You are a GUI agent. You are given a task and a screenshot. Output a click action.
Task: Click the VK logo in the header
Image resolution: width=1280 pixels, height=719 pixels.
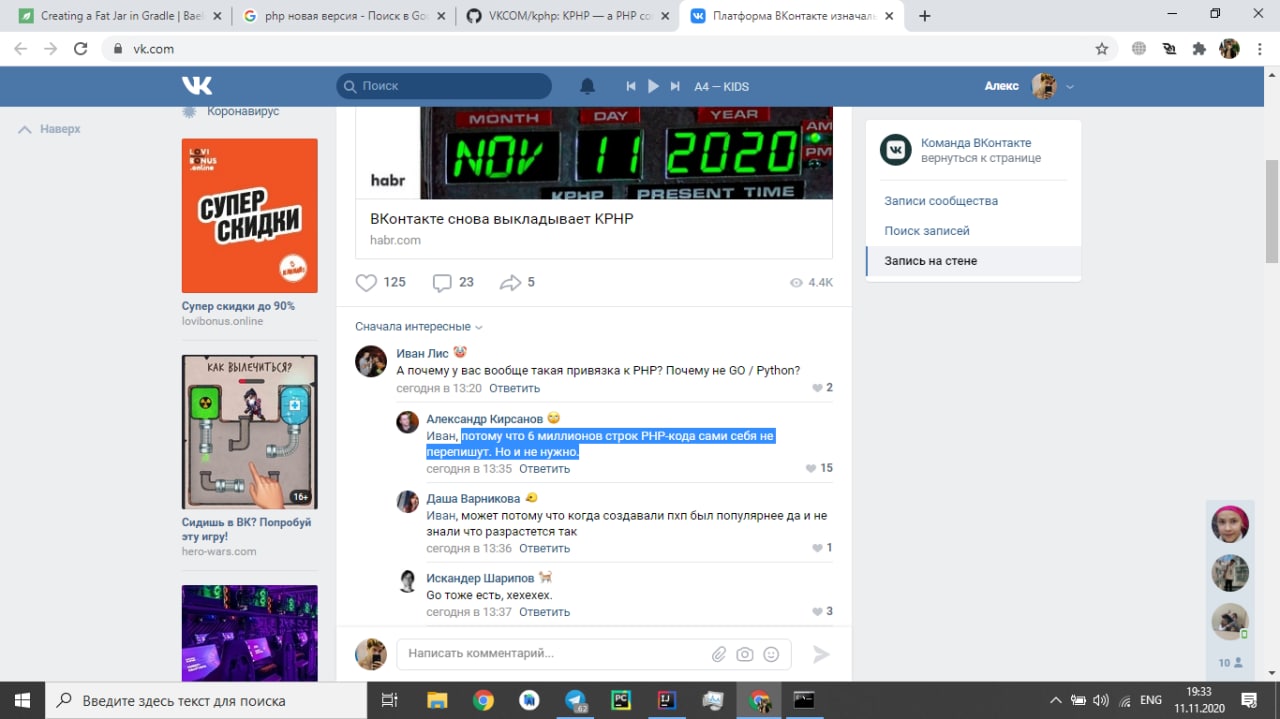[197, 86]
